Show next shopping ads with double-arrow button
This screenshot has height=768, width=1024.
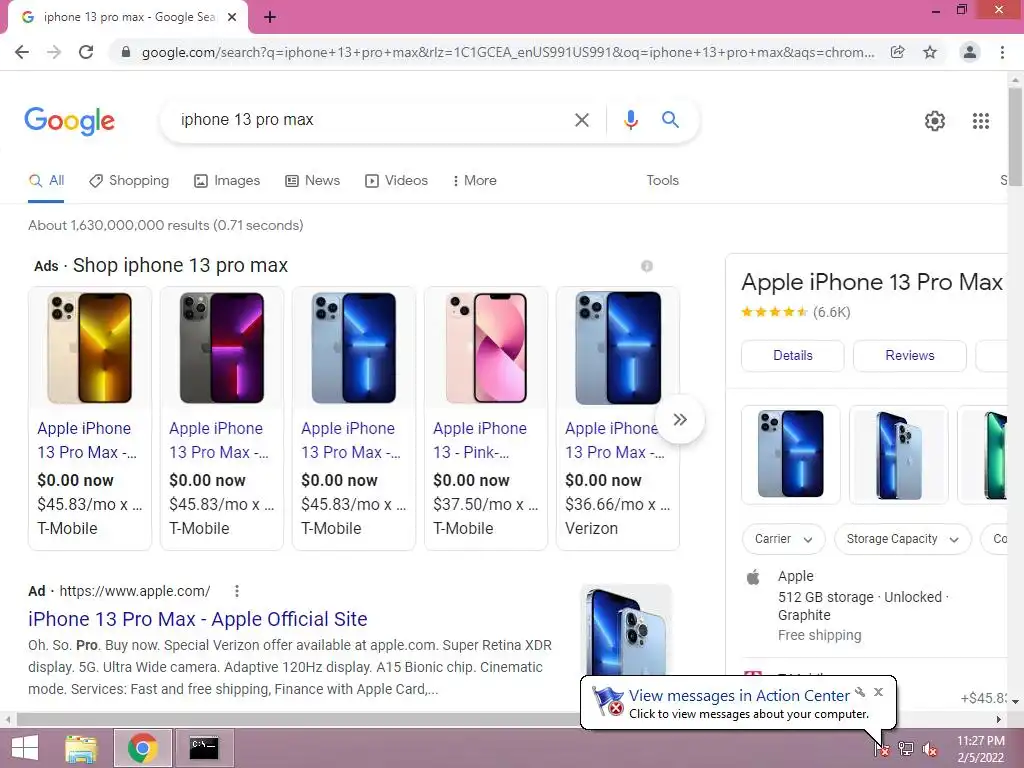[680, 419]
